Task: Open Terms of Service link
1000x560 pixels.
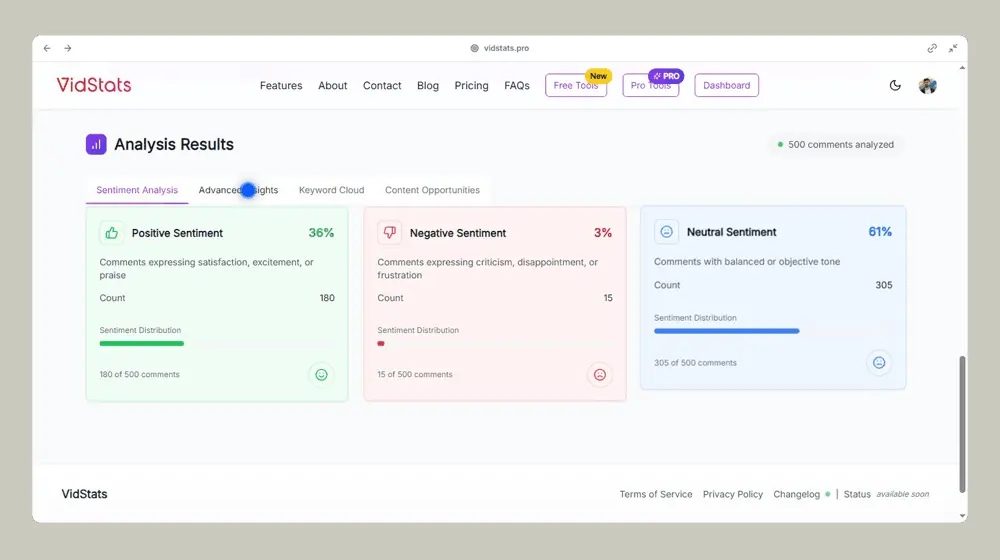Action: [656, 494]
